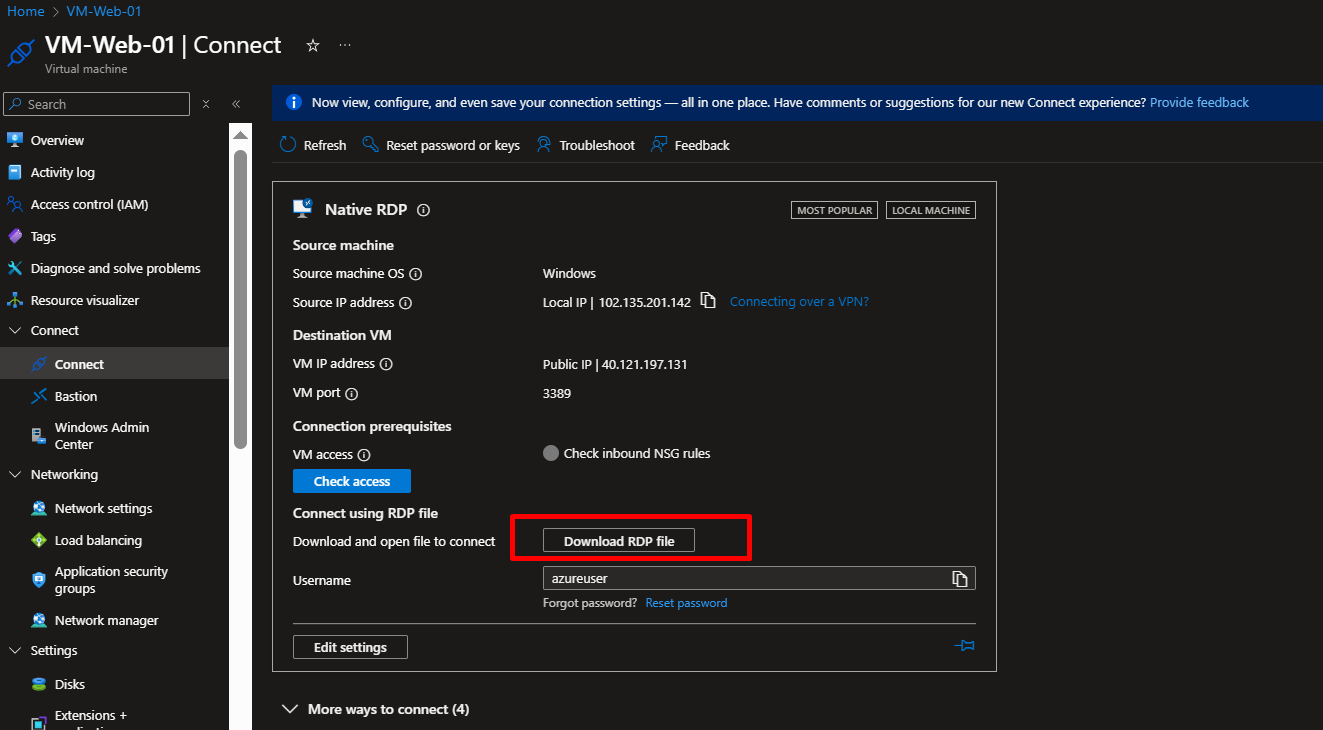Click the info icon next to Native RDP
Screen dimensions: 1323x730
tap(423, 210)
